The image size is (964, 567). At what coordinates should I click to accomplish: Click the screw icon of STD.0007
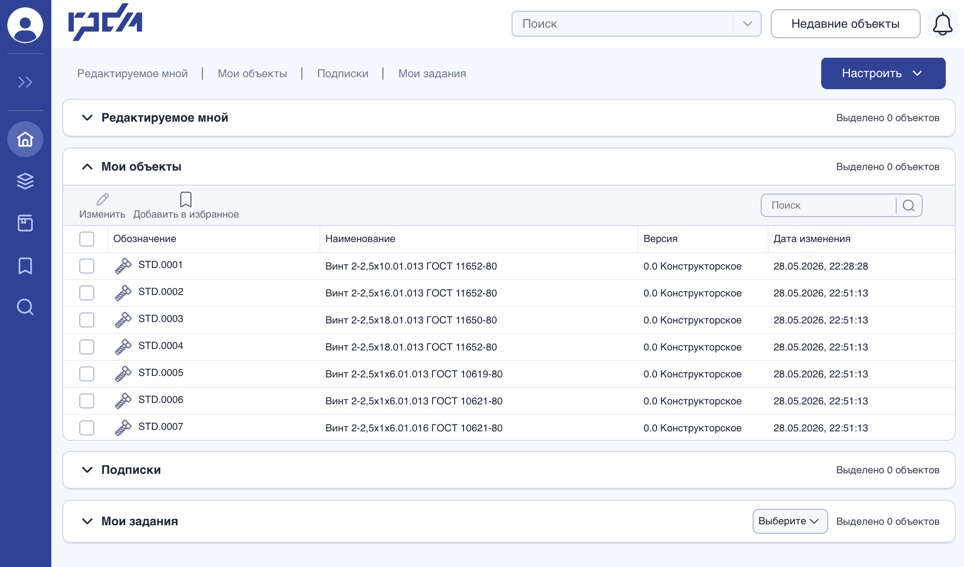click(x=123, y=427)
